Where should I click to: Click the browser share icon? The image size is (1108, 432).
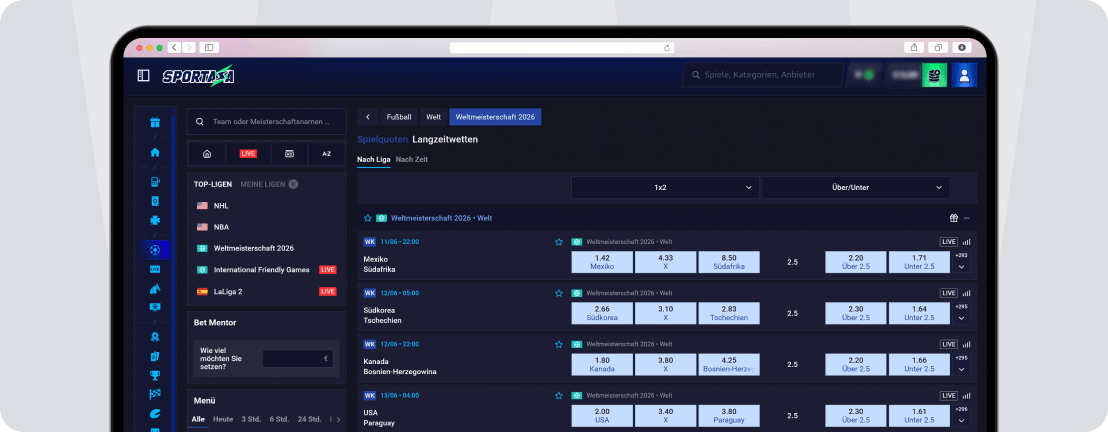point(914,47)
